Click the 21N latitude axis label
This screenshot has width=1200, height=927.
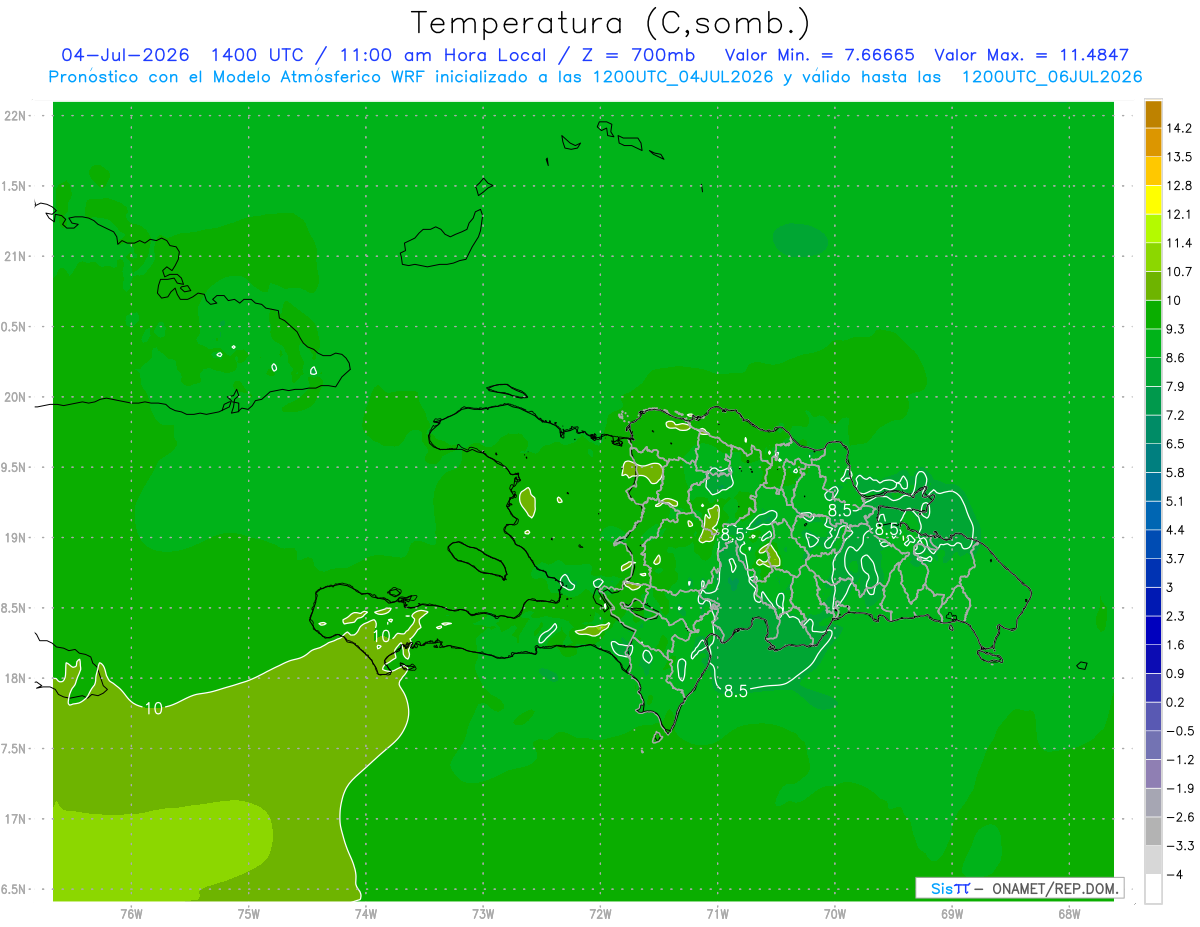point(16,256)
